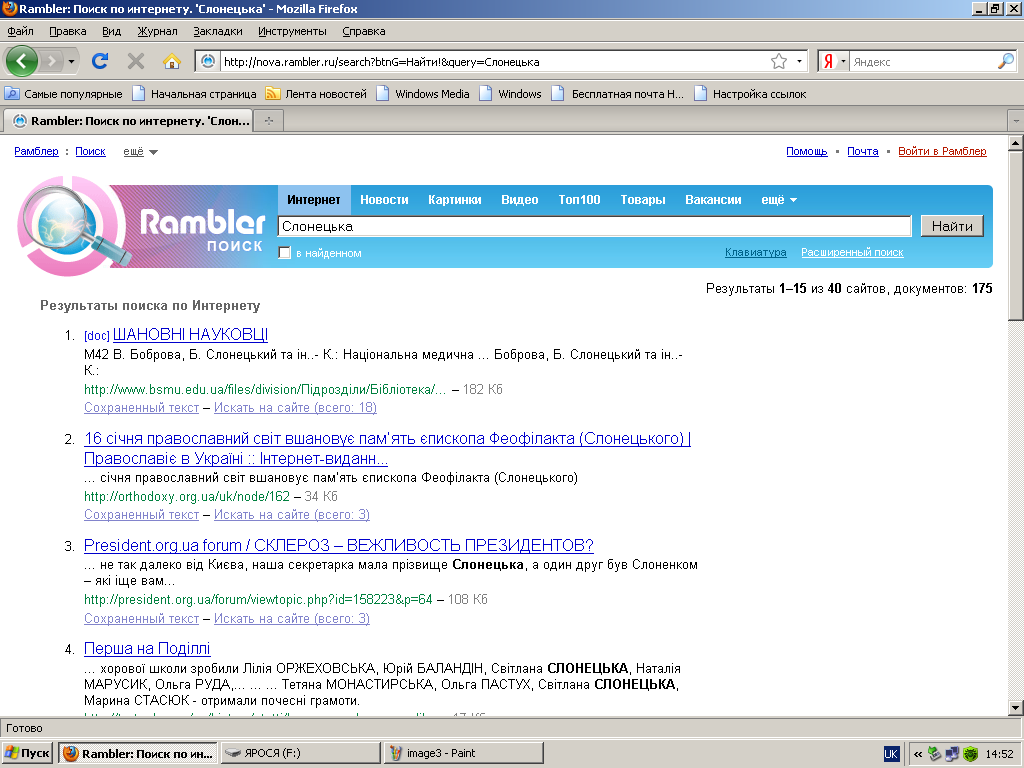The image size is (1024, 768).
Task: Click the Пуск start button
Action: pos(27,753)
